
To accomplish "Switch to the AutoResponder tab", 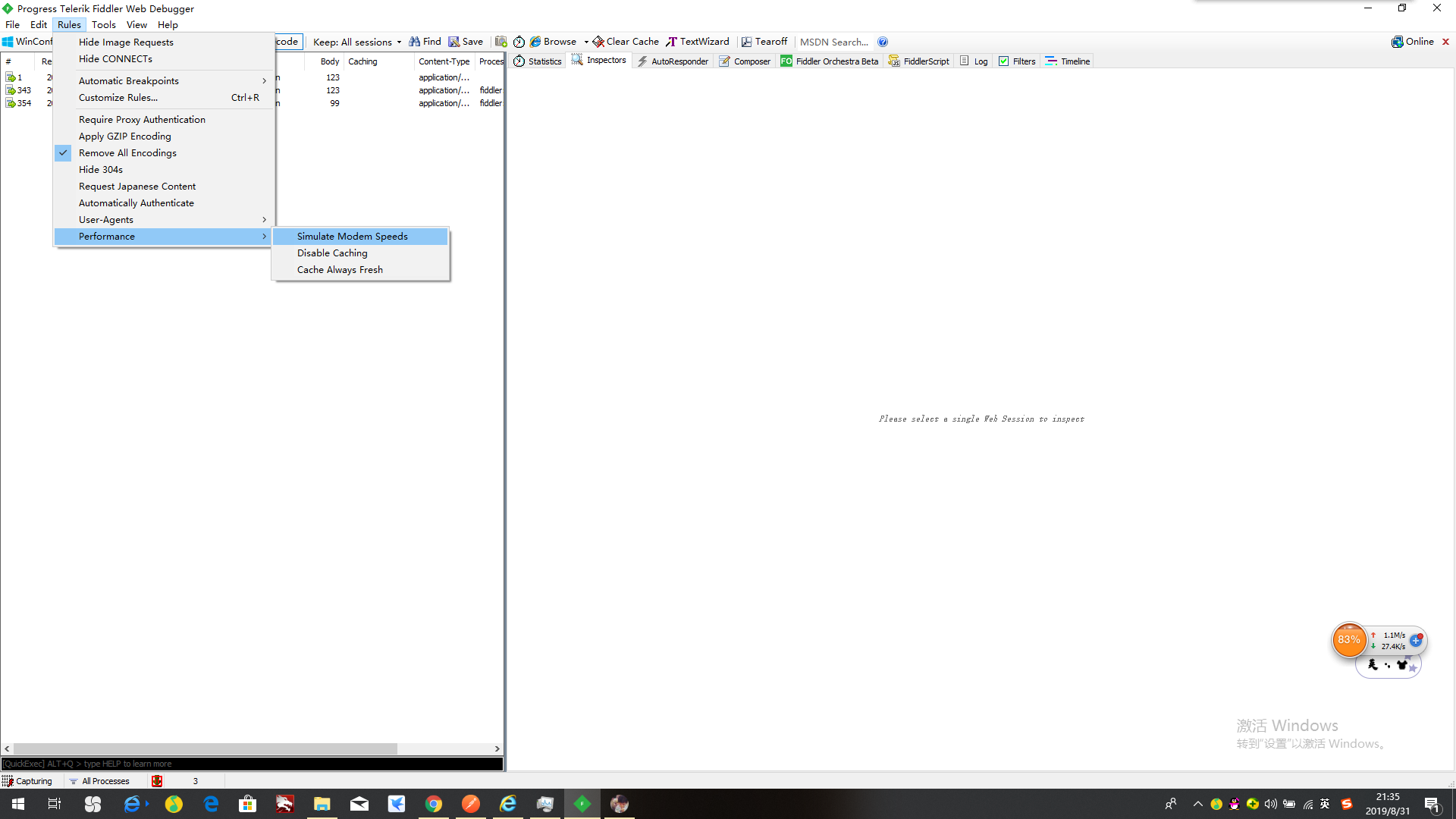I will pos(673,61).
